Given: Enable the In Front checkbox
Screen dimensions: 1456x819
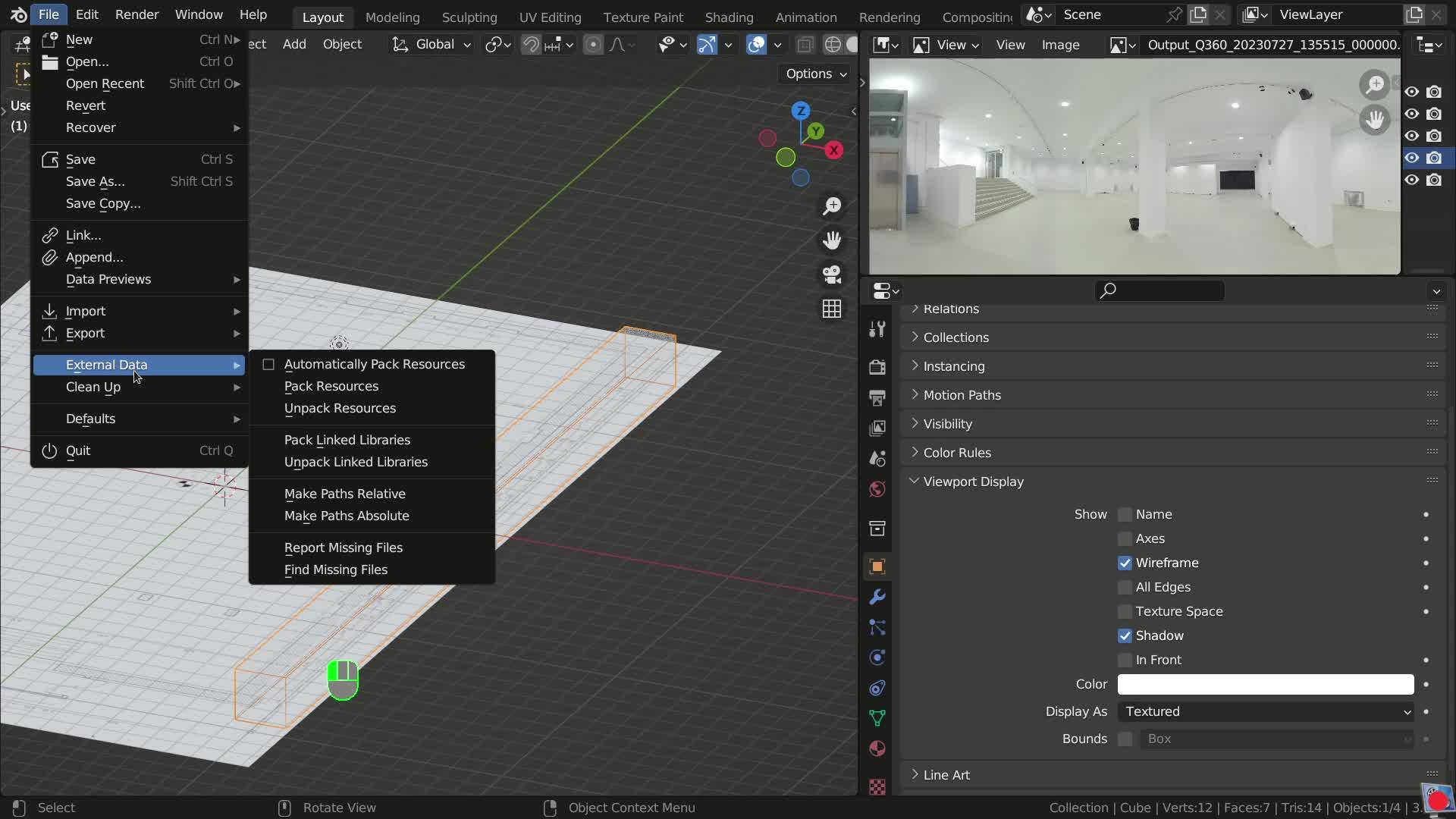Looking at the screenshot, I should click(1125, 660).
